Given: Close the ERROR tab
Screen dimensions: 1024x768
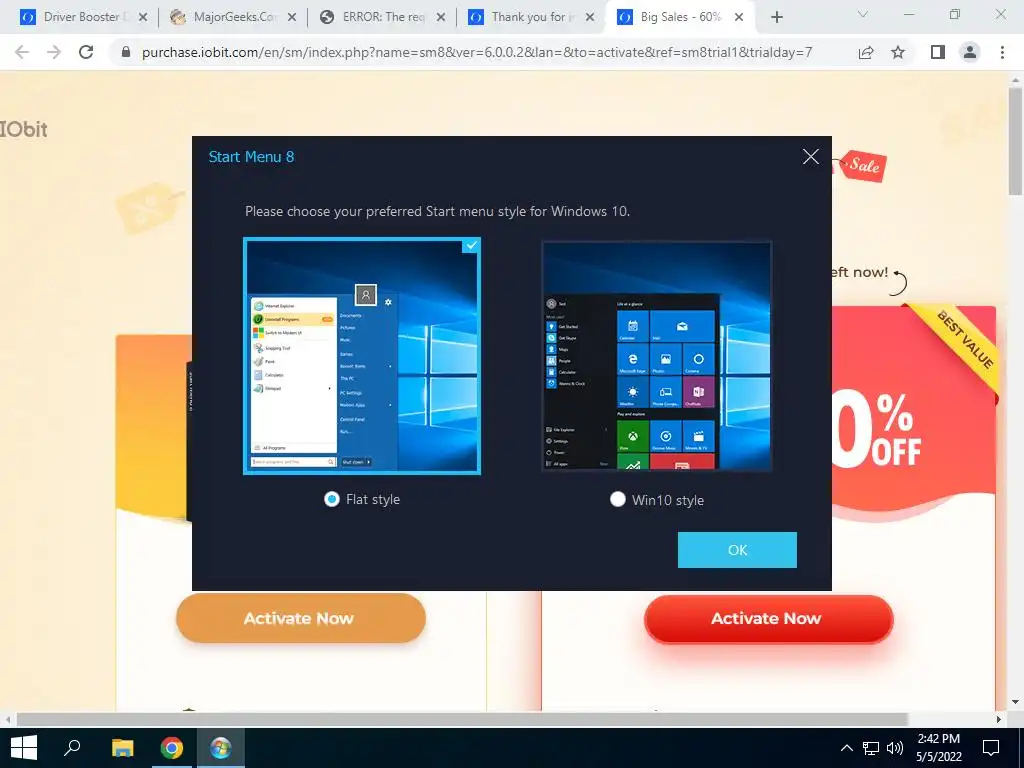Looking at the screenshot, I should (441, 18).
